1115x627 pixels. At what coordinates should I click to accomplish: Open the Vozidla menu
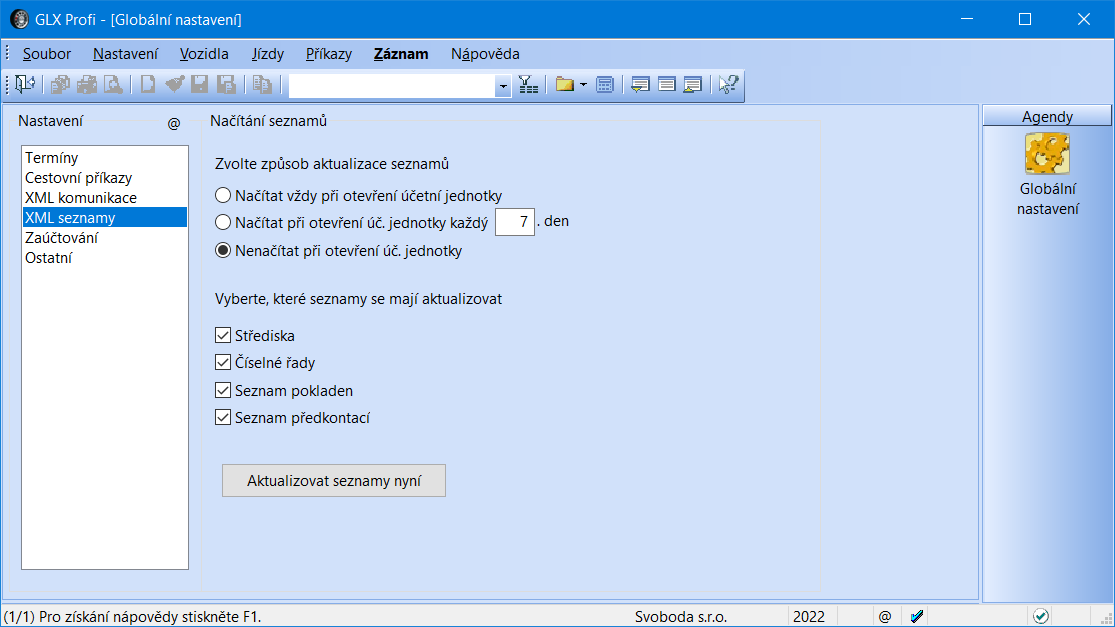click(204, 54)
